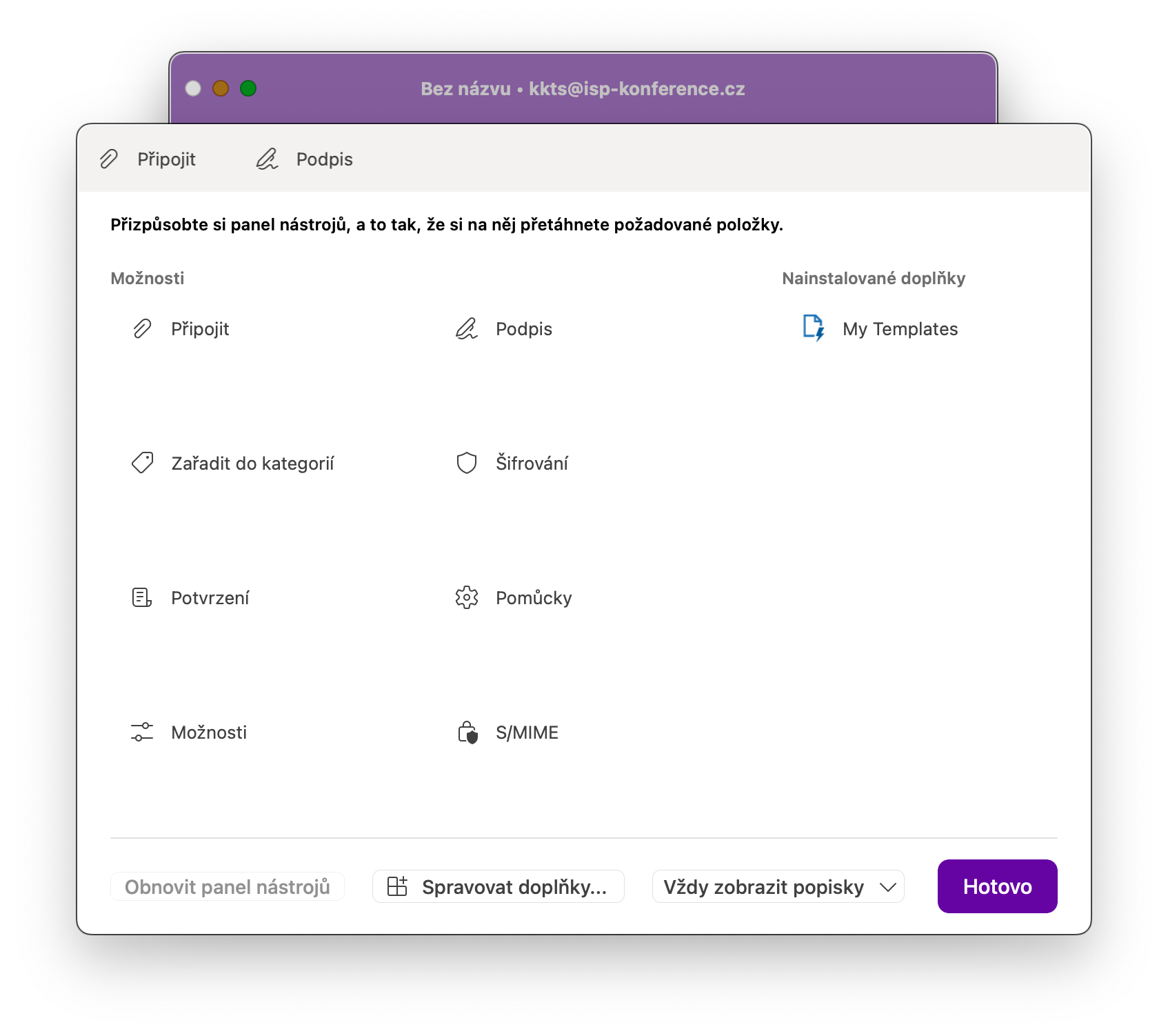This screenshot has height=1036, width=1168.
Task: Click the Podpis label in the toolbar preview
Action: pyautogui.click(x=324, y=159)
